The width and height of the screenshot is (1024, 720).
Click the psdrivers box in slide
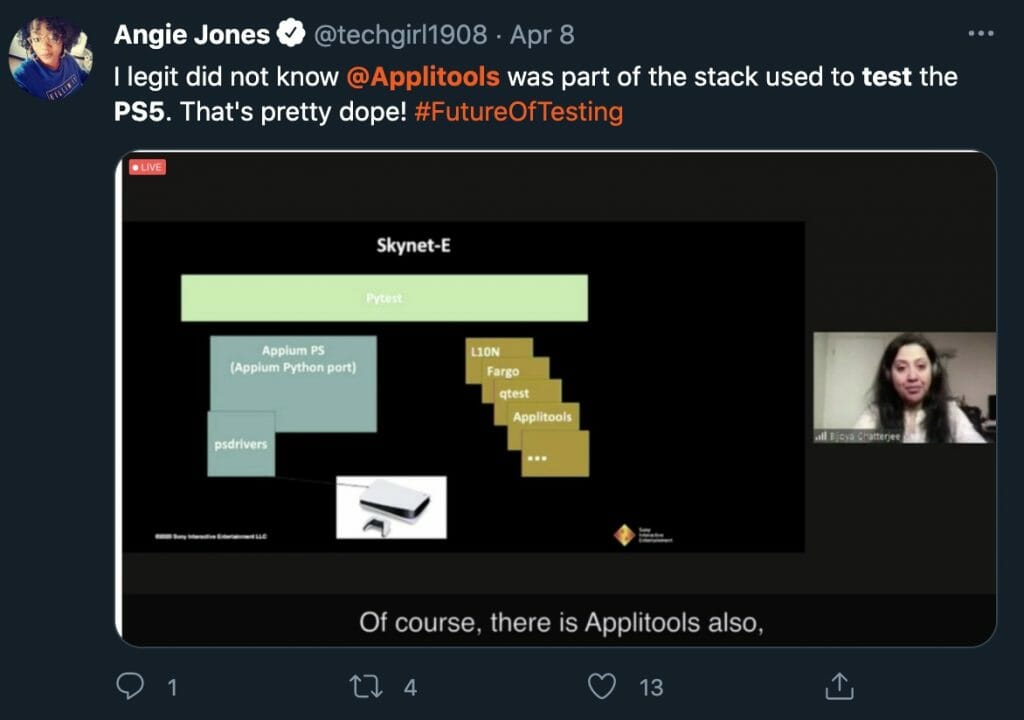pyautogui.click(x=241, y=443)
